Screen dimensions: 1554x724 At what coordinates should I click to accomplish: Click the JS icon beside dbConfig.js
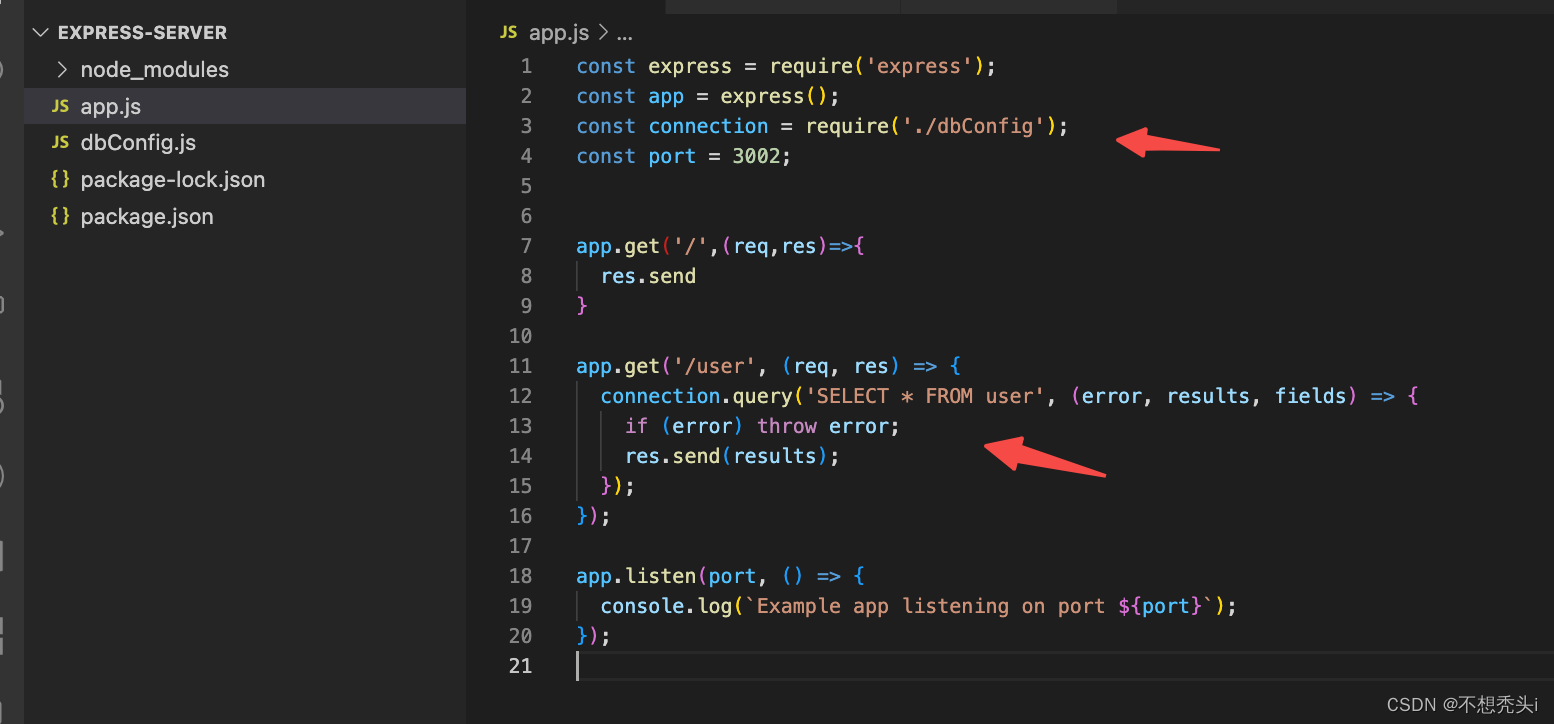pyautogui.click(x=60, y=143)
